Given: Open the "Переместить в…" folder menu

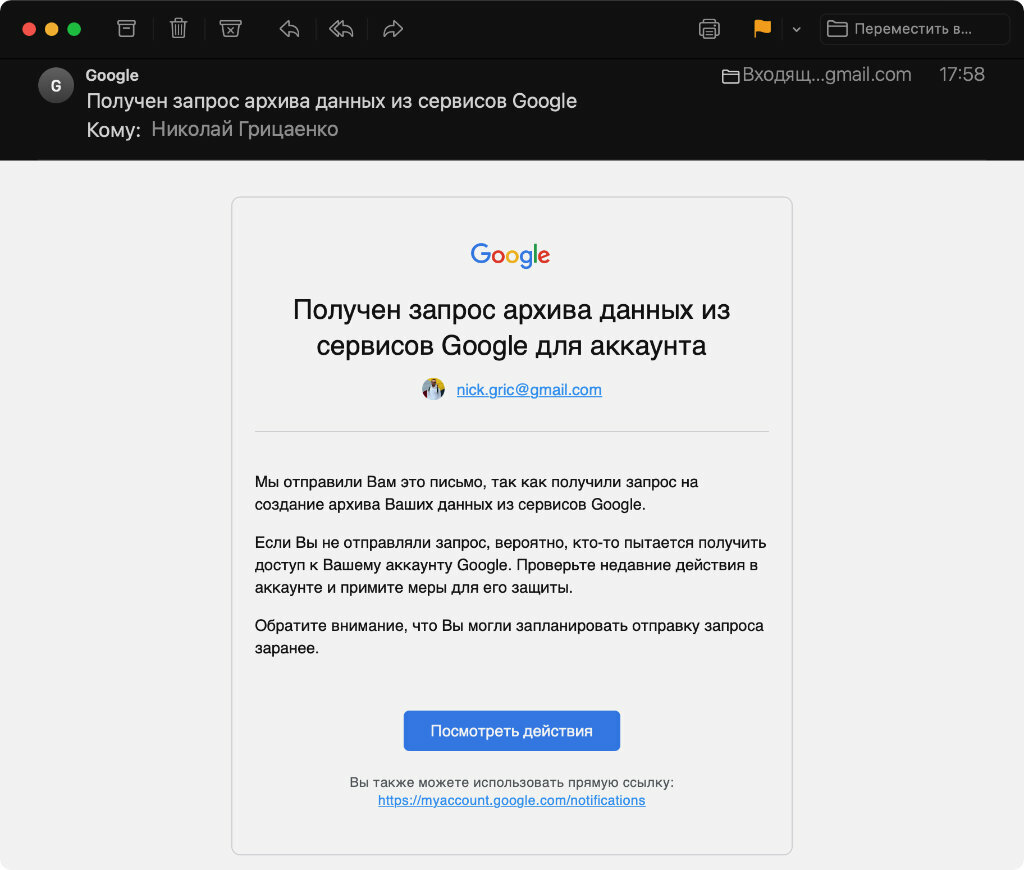Looking at the screenshot, I should pos(914,29).
